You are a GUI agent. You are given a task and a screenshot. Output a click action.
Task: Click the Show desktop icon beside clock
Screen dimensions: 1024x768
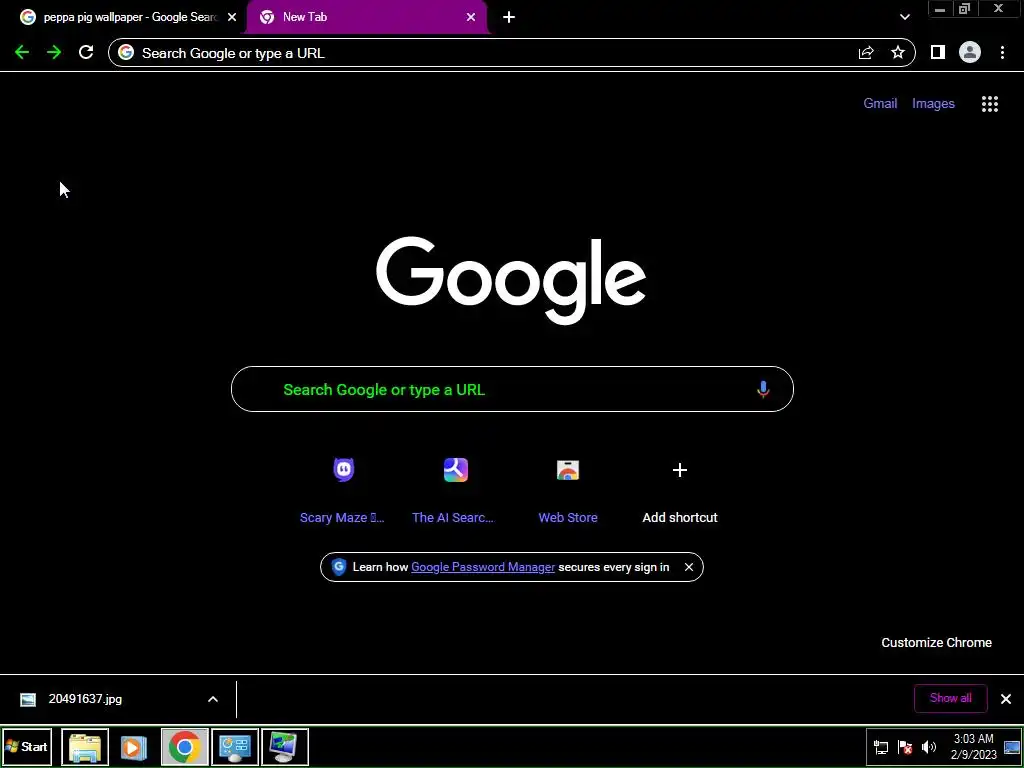pyautogui.click(x=1012, y=747)
